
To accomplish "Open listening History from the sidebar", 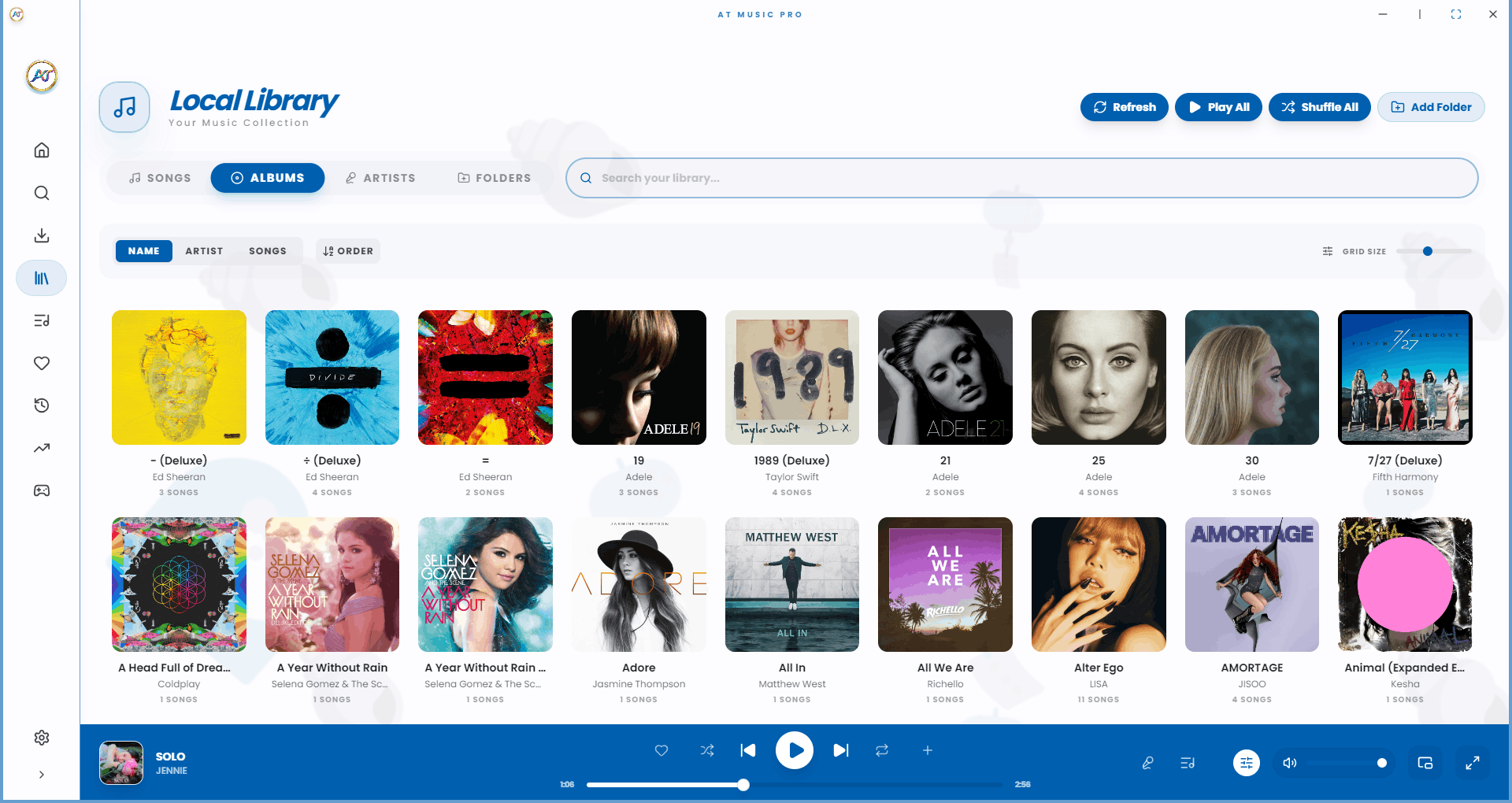I will (41, 405).
